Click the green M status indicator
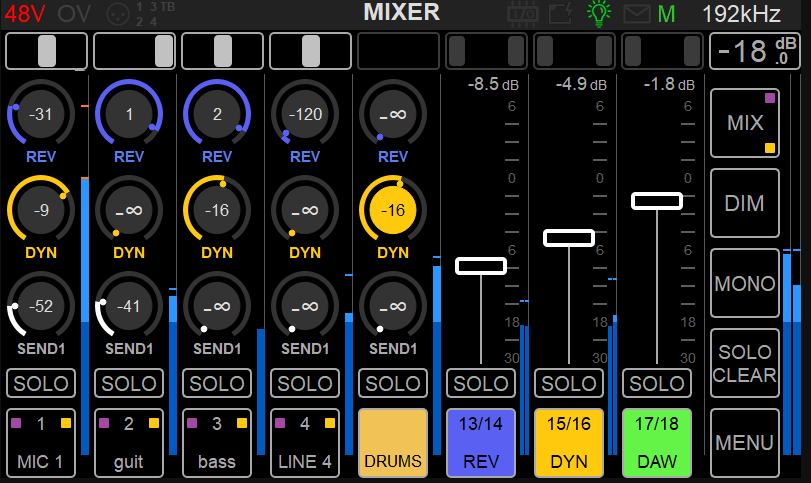The image size is (811, 483). click(666, 14)
